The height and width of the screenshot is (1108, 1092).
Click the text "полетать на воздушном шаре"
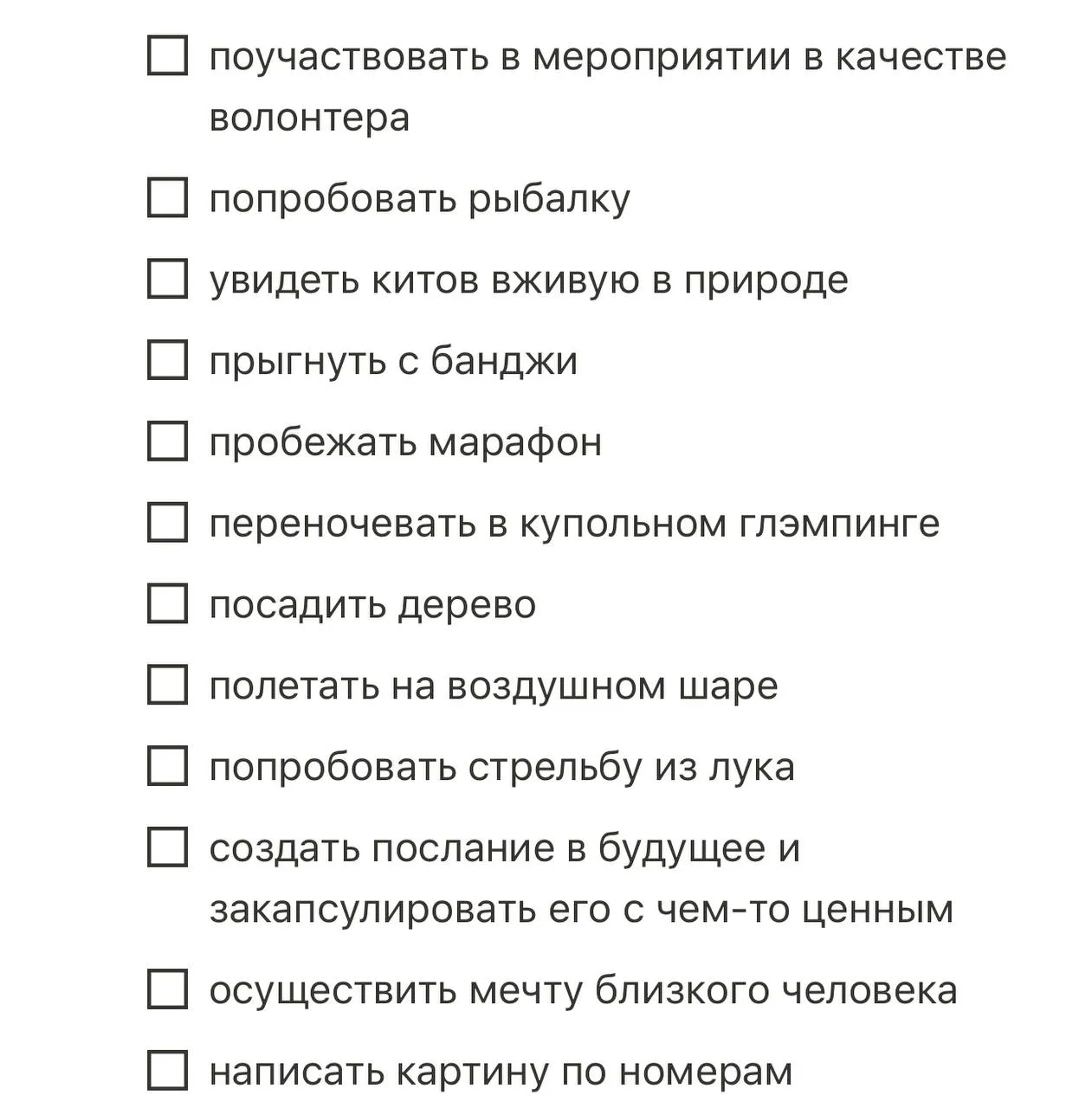494,686
